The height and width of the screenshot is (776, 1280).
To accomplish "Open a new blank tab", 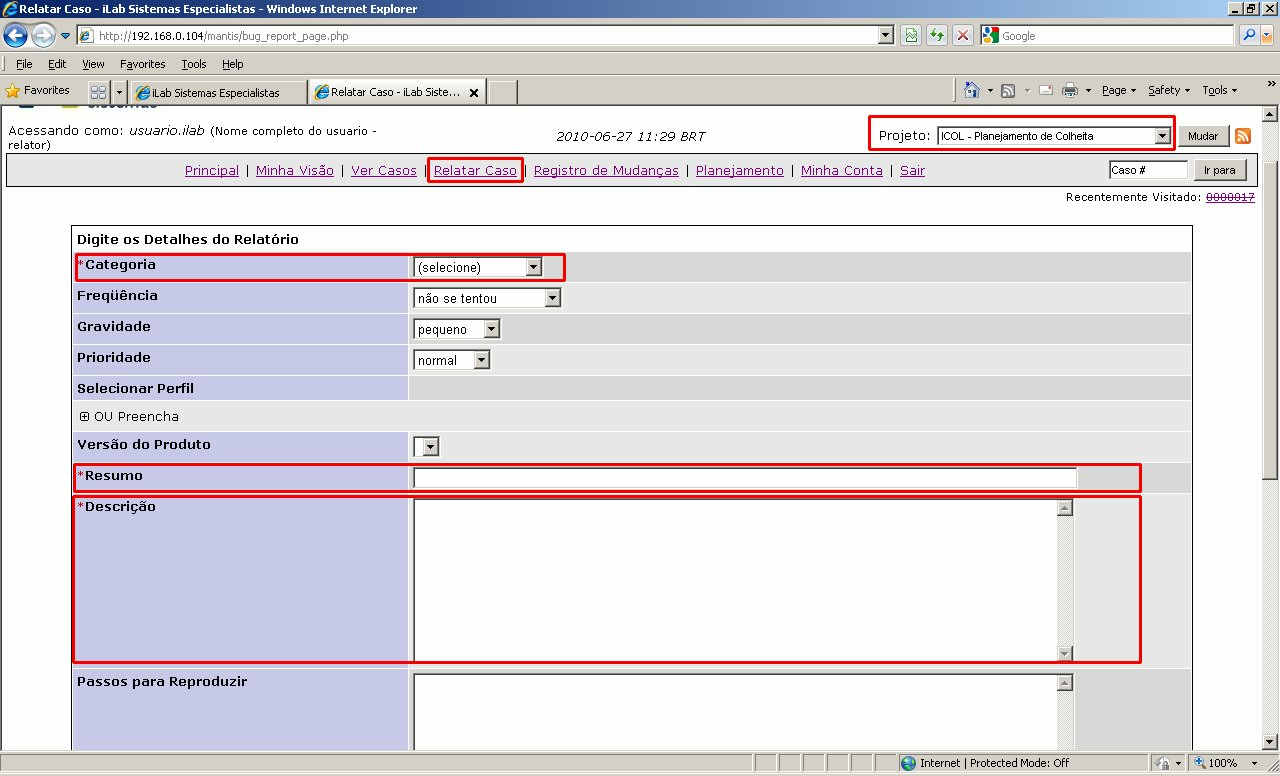I will coord(503,92).
